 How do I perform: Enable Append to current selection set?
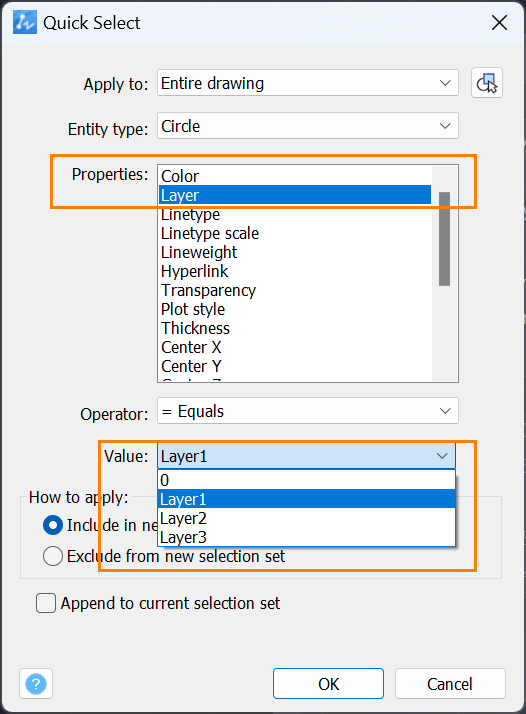46,603
